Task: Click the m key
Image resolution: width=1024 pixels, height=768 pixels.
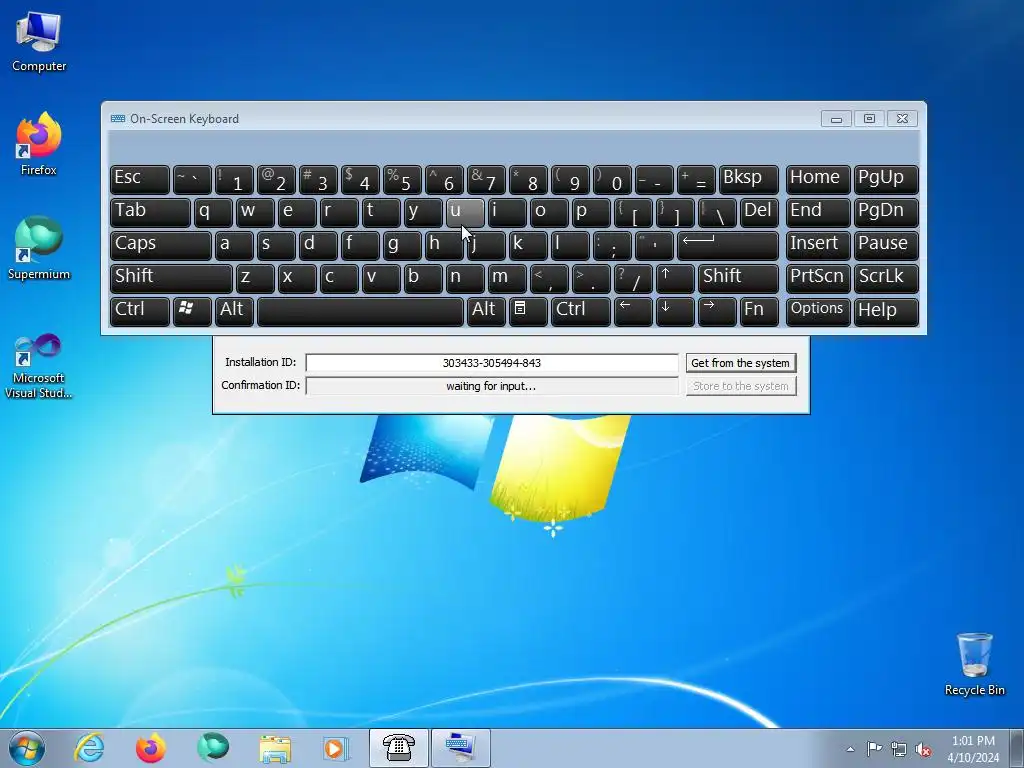Action: [x=507, y=279]
